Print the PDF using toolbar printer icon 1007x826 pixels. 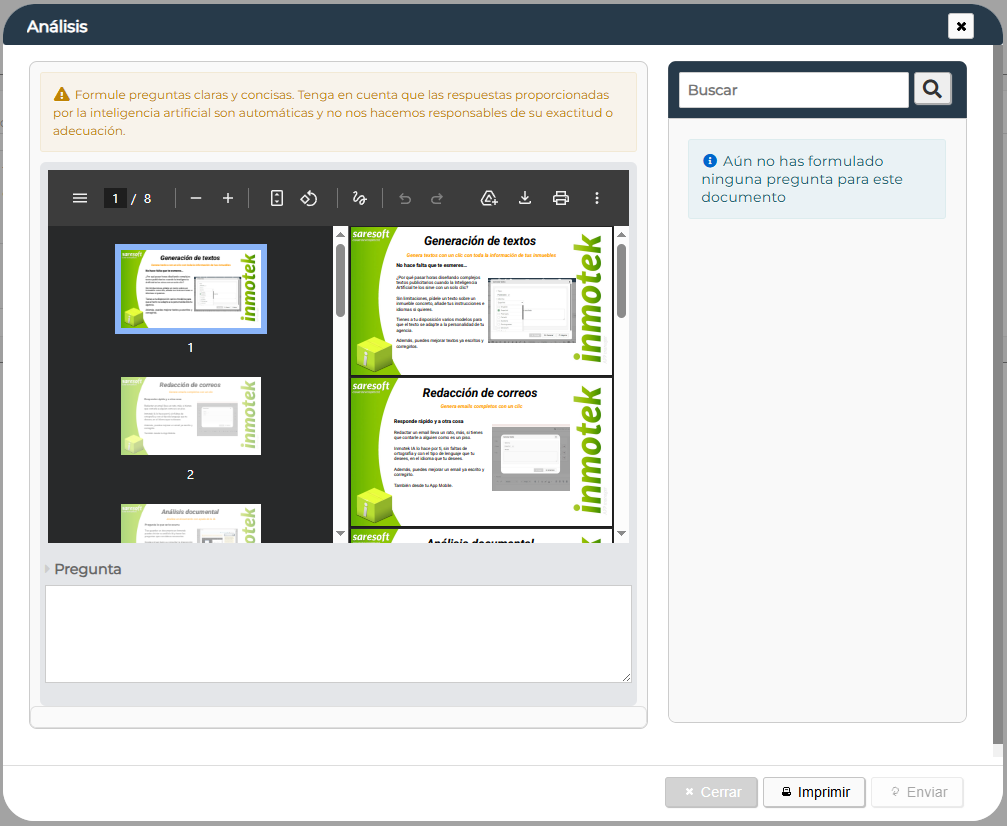tap(561, 198)
